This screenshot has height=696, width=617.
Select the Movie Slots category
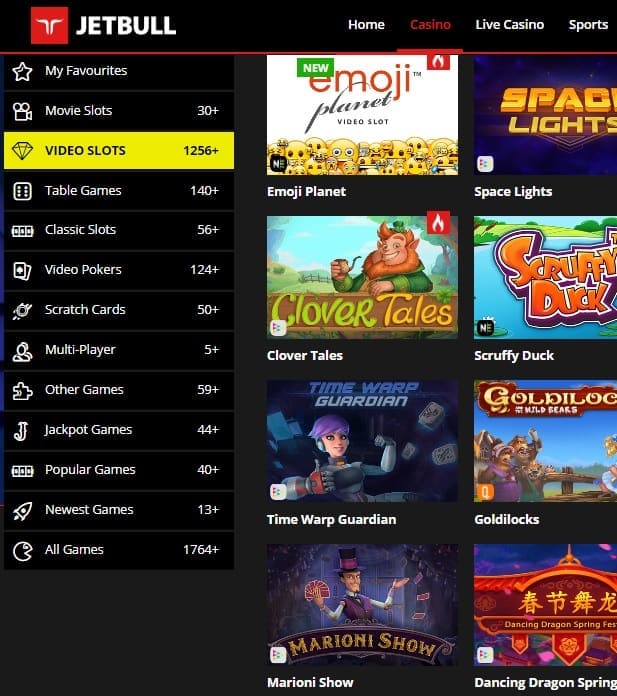tap(119, 111)
